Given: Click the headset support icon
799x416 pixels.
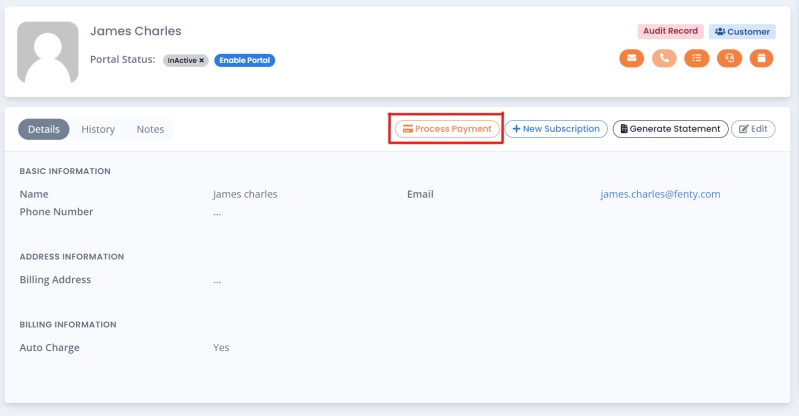Looking at the screenshot, I should (x=729, y=58).
